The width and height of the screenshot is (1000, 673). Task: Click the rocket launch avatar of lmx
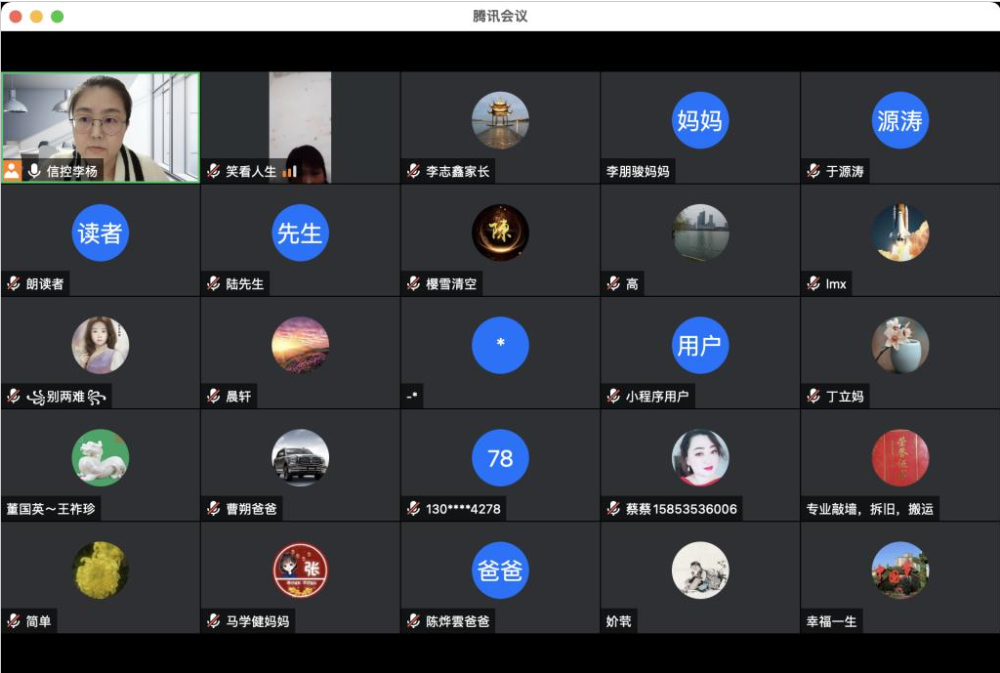click(x=900, y=232)
